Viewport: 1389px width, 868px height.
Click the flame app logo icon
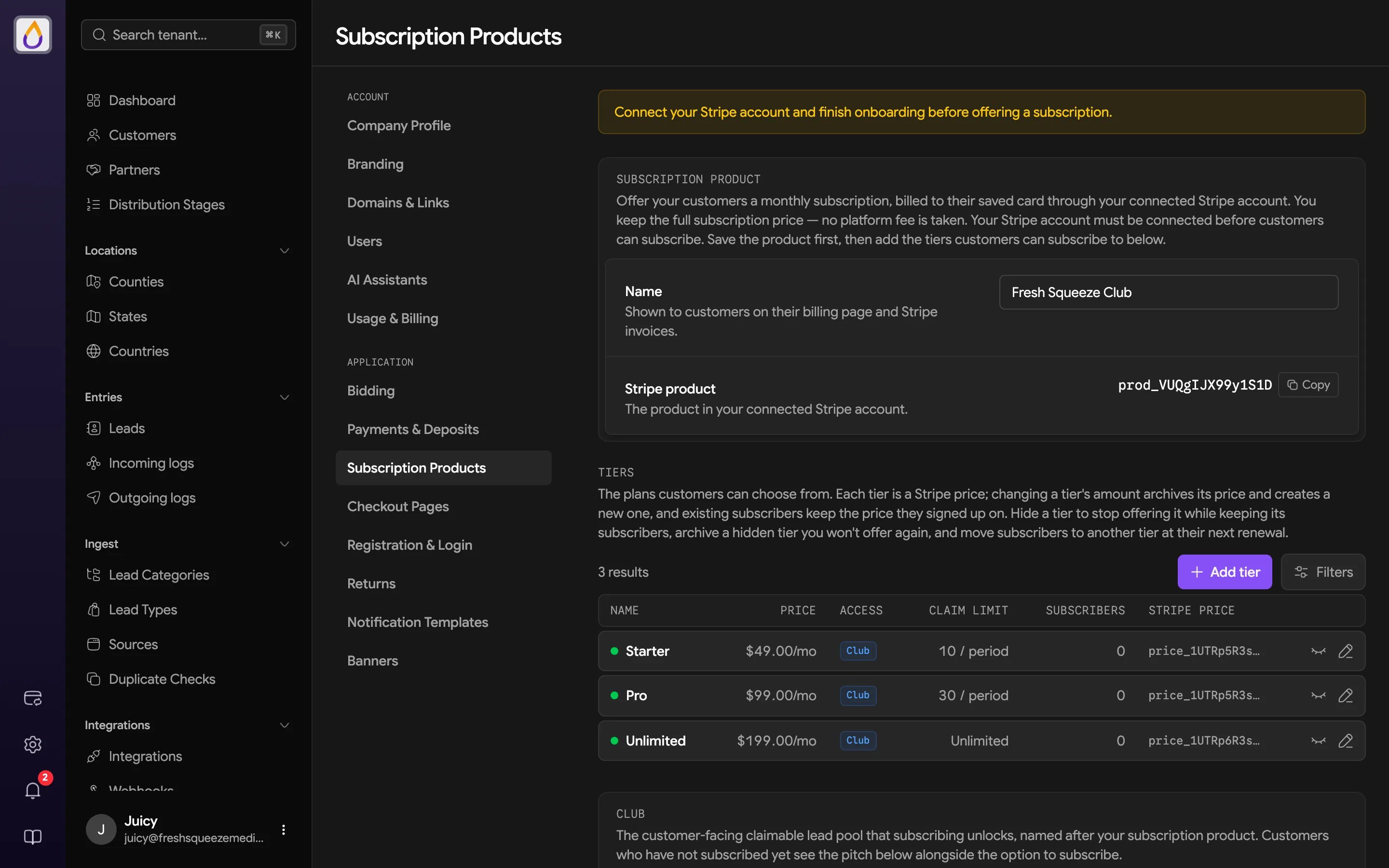(x=33, y=34)
